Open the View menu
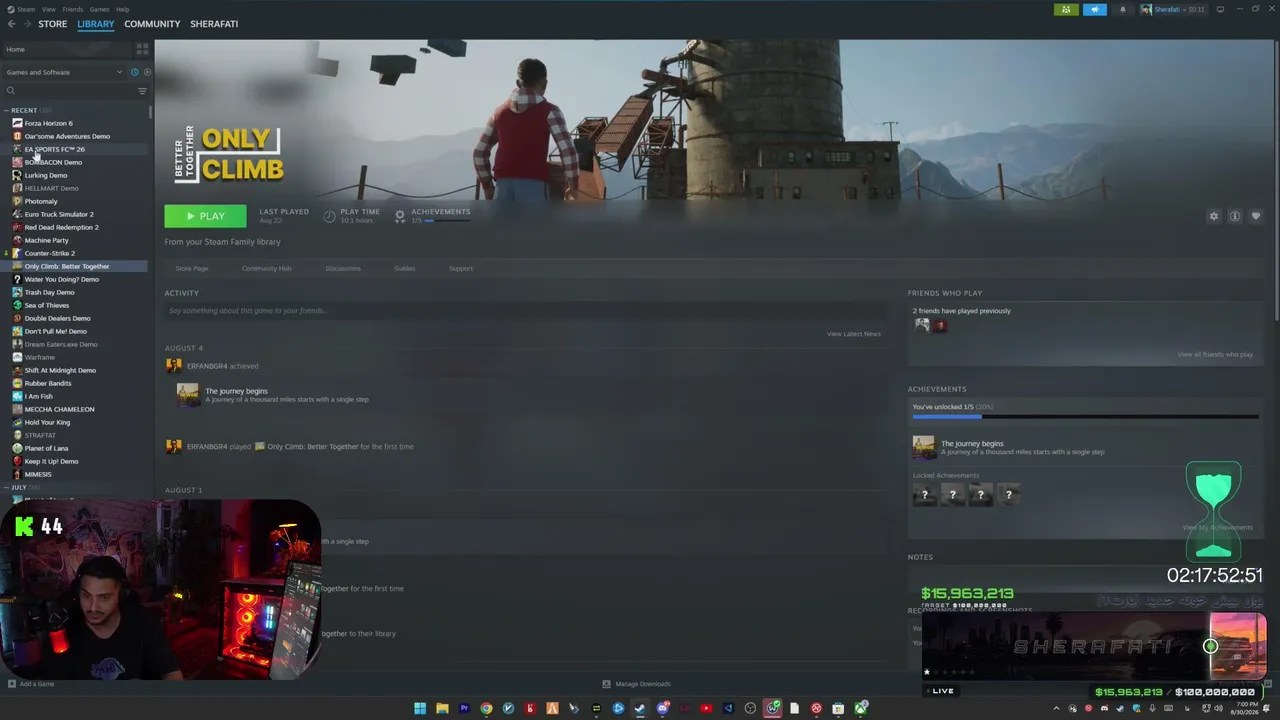Image resolution: width=1280 pixels, height=720 pixels. pyautogui.click(x=48, y=9)
